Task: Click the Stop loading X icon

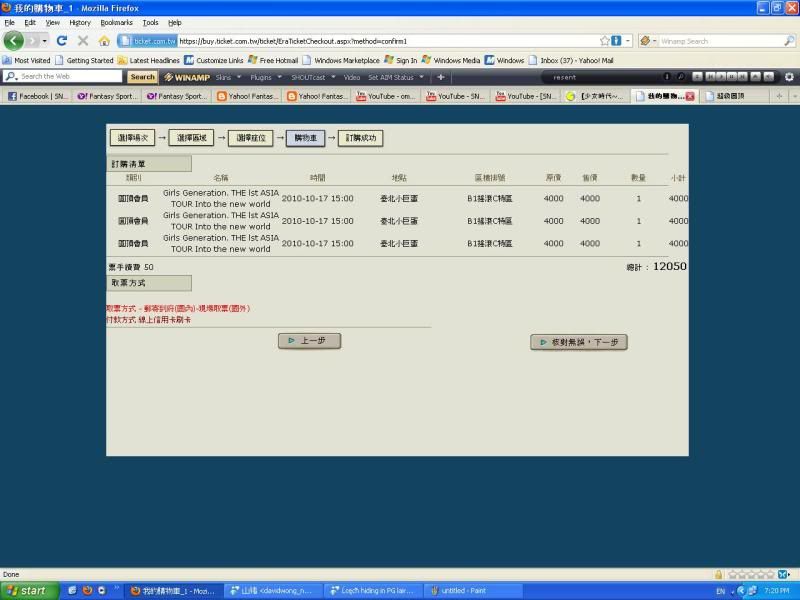Action: click(83, 41)
